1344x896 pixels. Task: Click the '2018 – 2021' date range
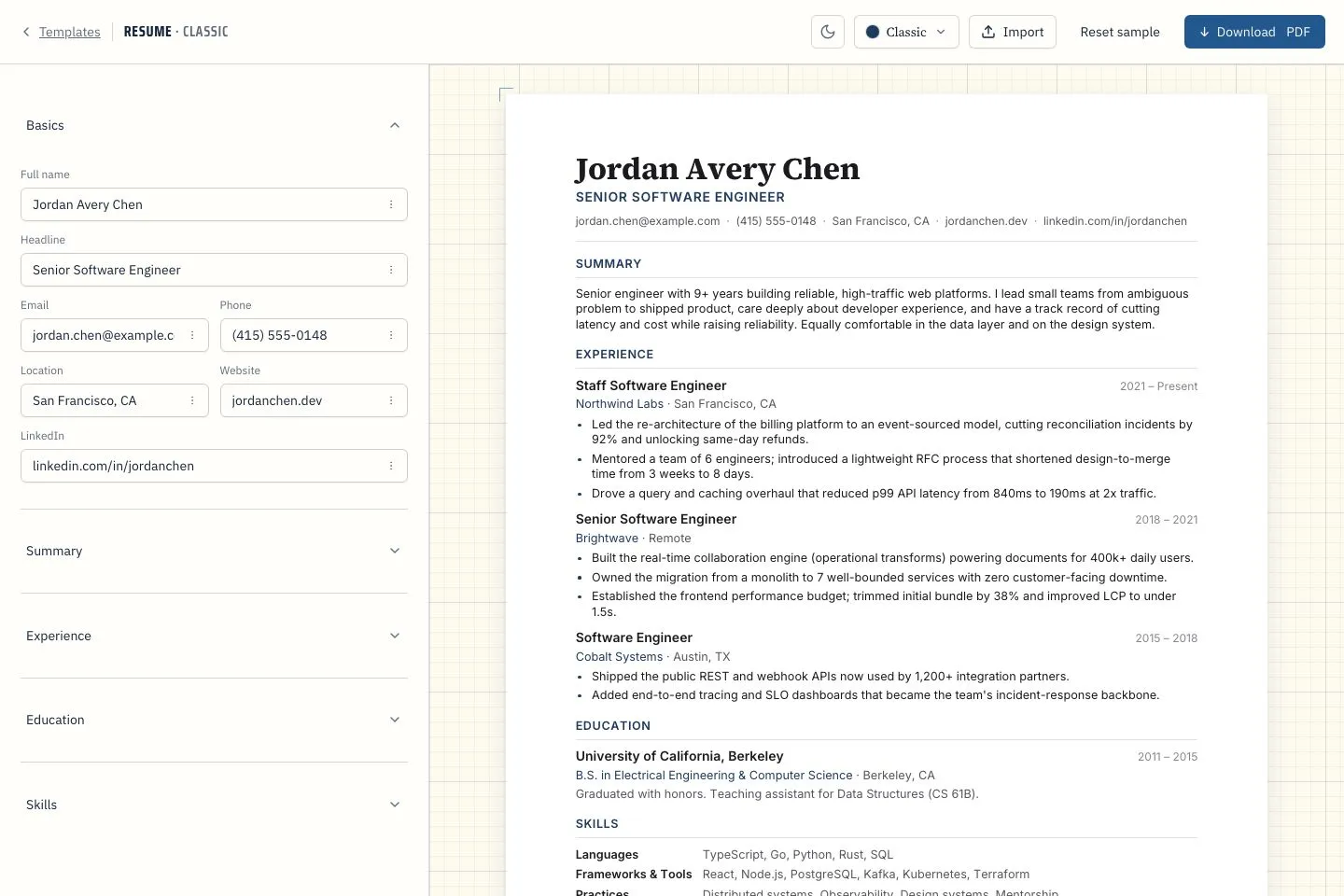1166,520
